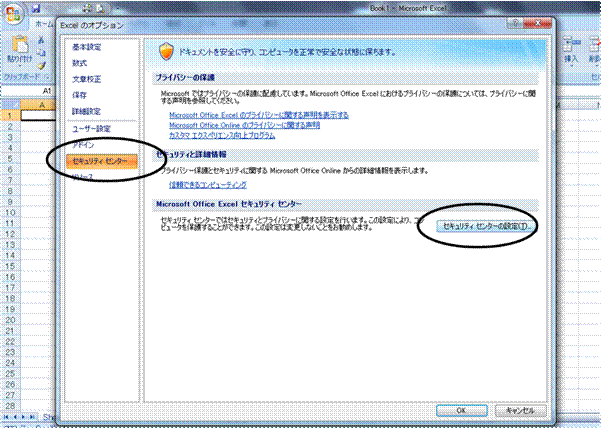Click the Format Painter brush icon
Screen dimensions: 601x428
(41, 66)
